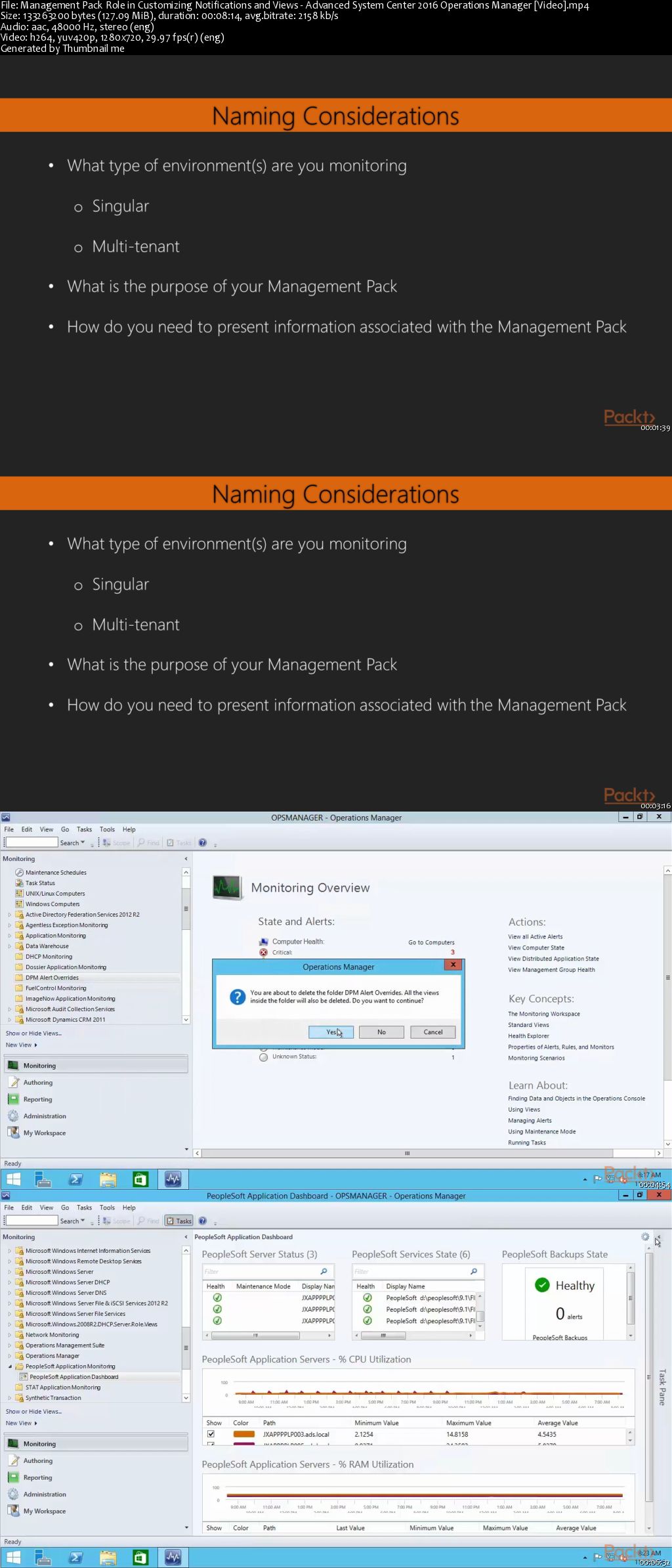The width and height of the screenshot is (672, 1568).
Task: Expand Agentless Exception Monitoring tree node
Action: click(9, 925)
